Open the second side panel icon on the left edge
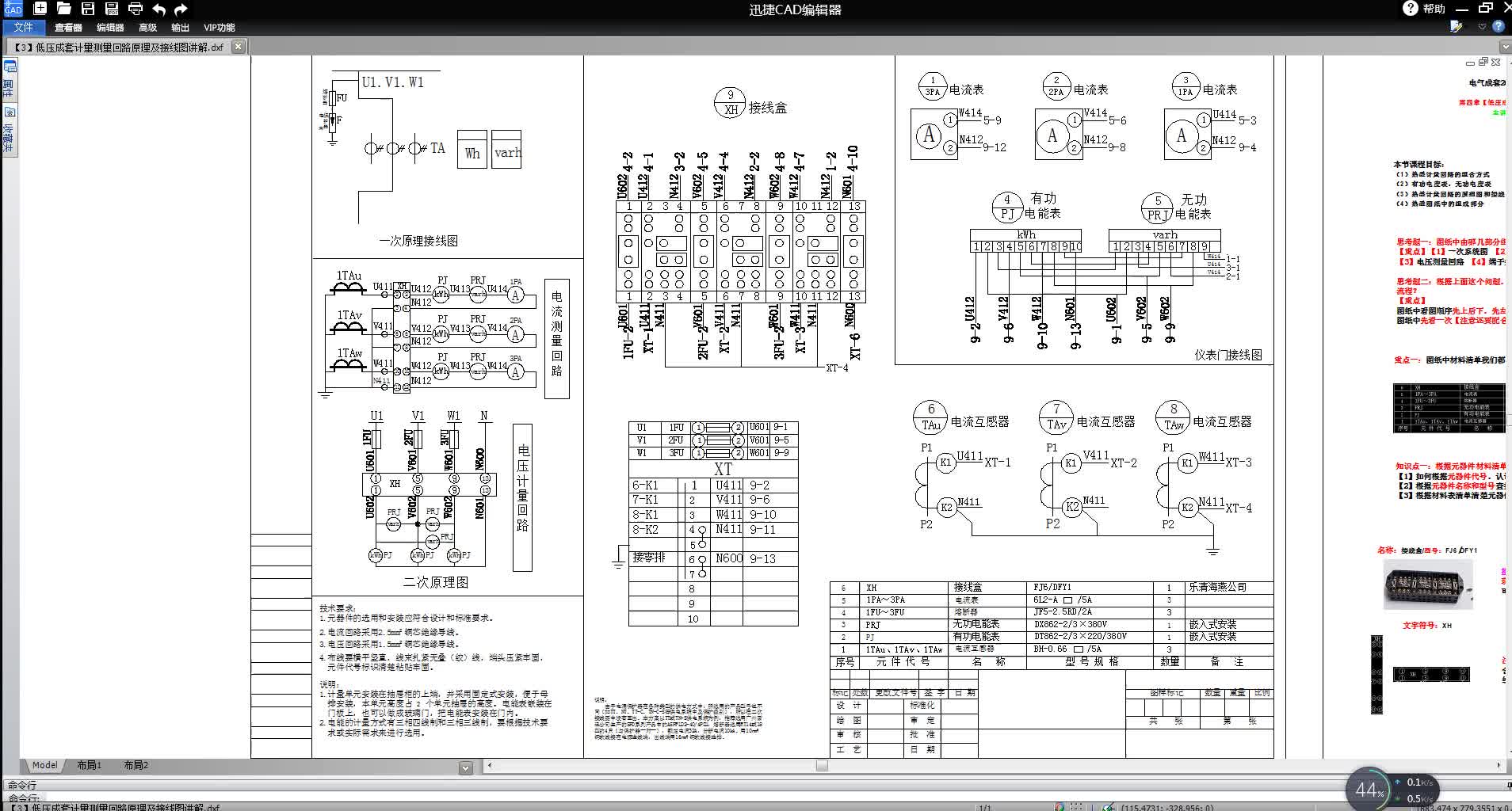Image resolution: width=1512 pixels, height=811 pixels. tap(10, 112)
